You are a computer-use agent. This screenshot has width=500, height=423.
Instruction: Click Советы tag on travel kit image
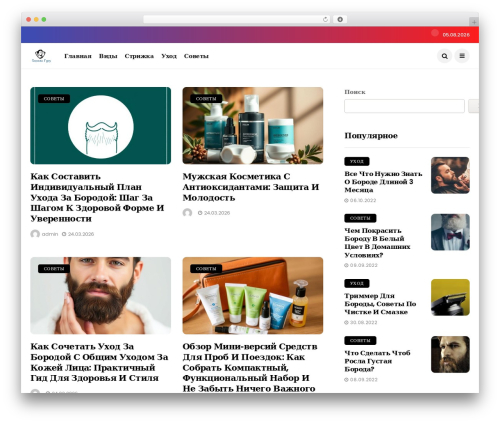click(206, 269)
